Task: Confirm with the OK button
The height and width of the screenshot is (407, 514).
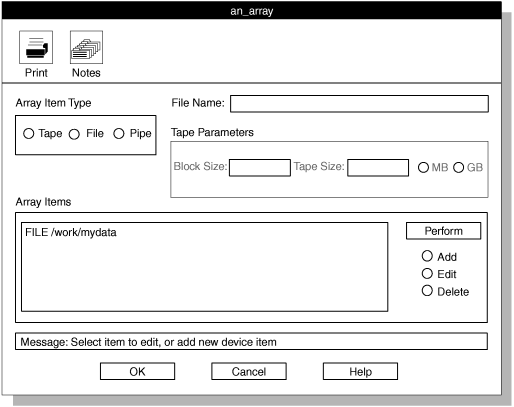Action: [x=137, y=371]
